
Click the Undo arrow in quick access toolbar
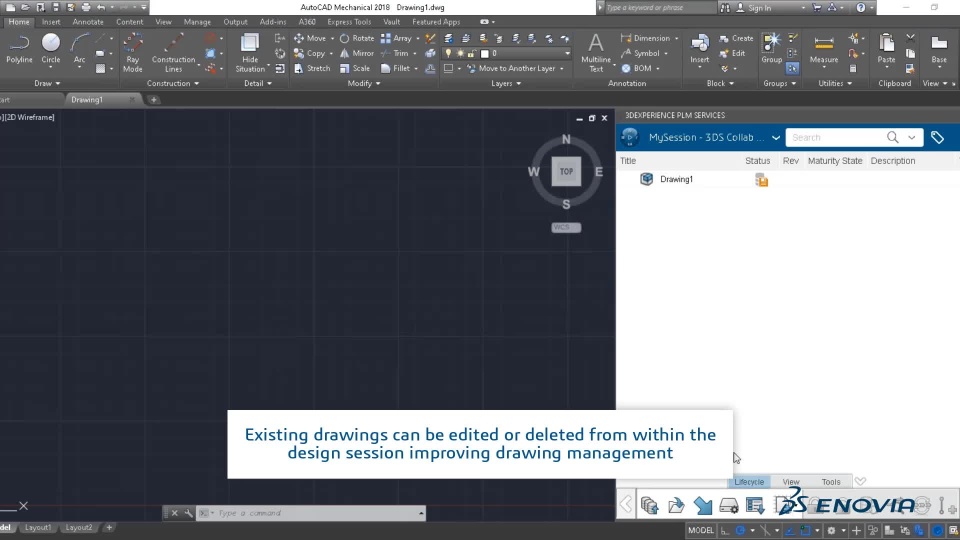101,7
